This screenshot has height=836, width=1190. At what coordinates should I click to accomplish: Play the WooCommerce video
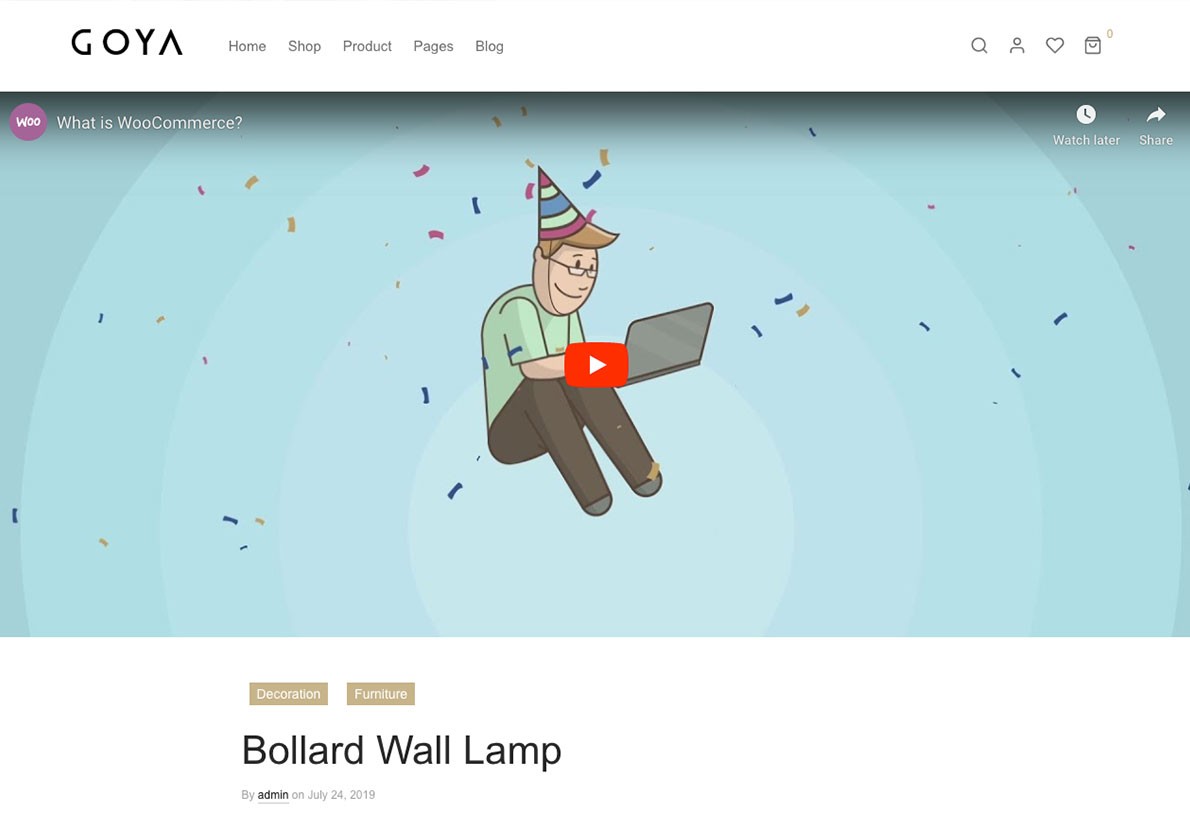click(596, 365)
